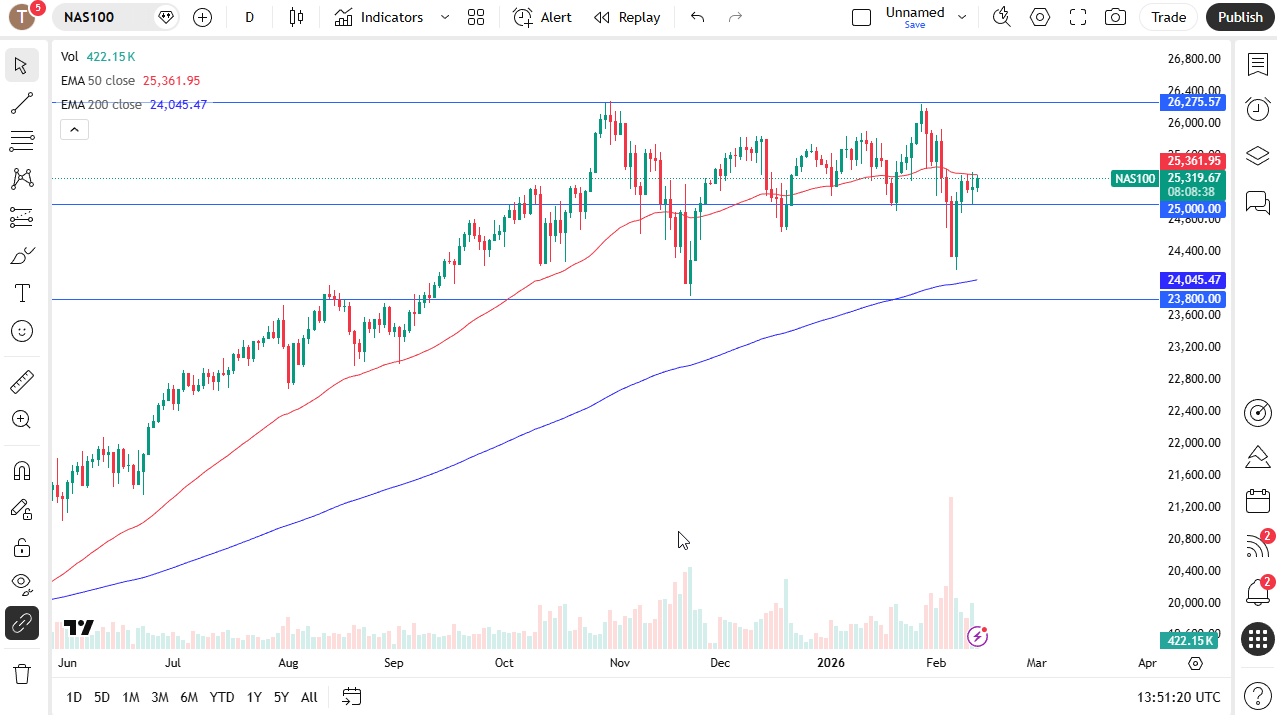
Task: Open the chart layout selector square
Action: [862, 17]
